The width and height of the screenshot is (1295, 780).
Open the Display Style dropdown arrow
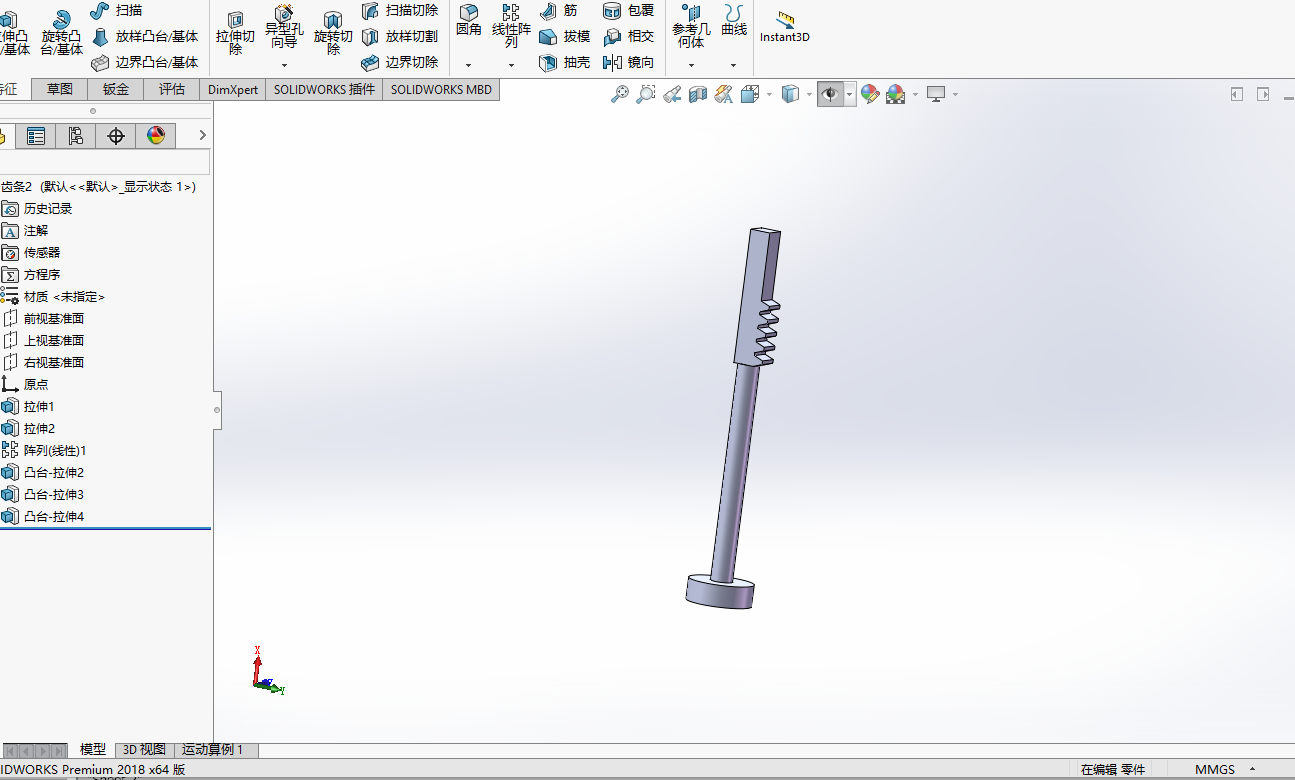809,94
